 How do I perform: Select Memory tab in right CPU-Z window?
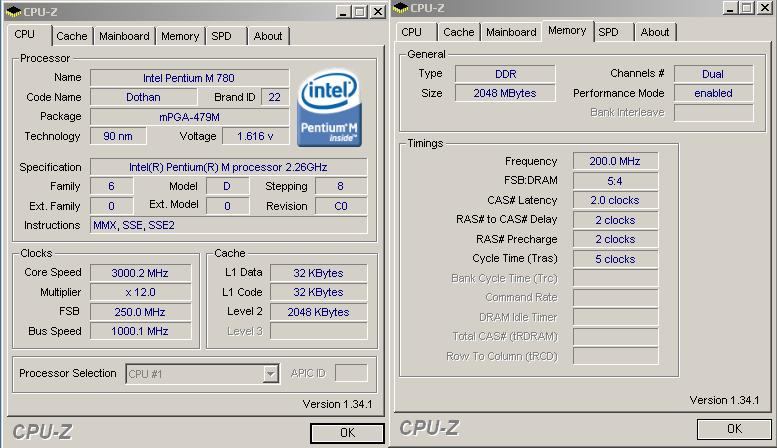[x=567, y=31]
